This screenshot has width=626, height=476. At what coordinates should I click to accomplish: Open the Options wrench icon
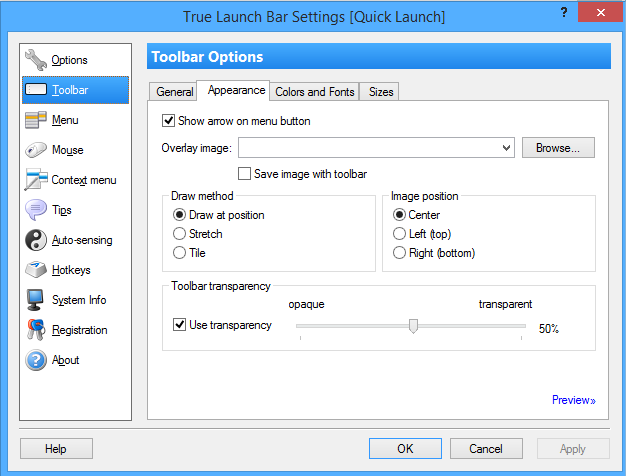click(x=36, y=60)
